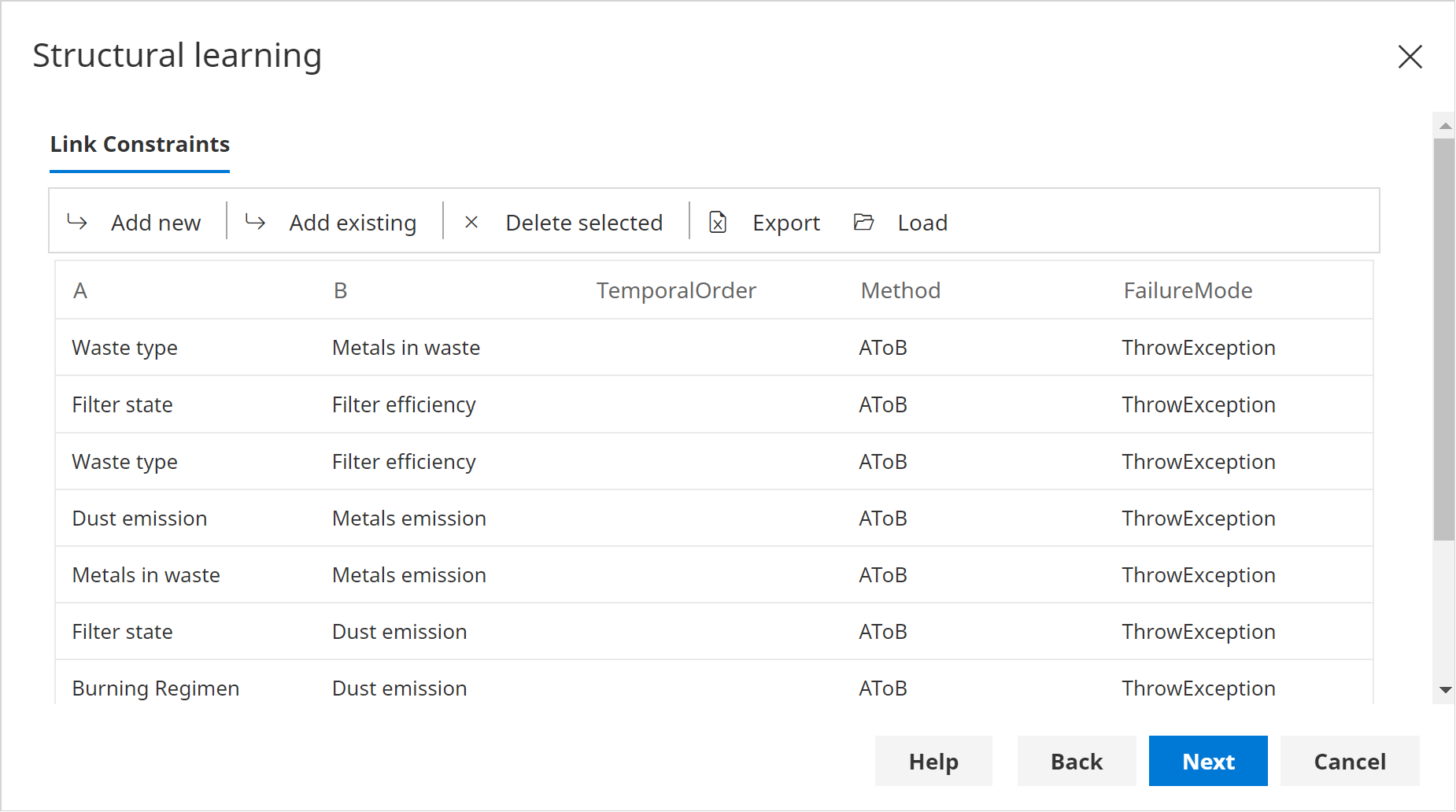Click the Add existing arrow icon
This screenshot has width=1456, height=812.
255,222
